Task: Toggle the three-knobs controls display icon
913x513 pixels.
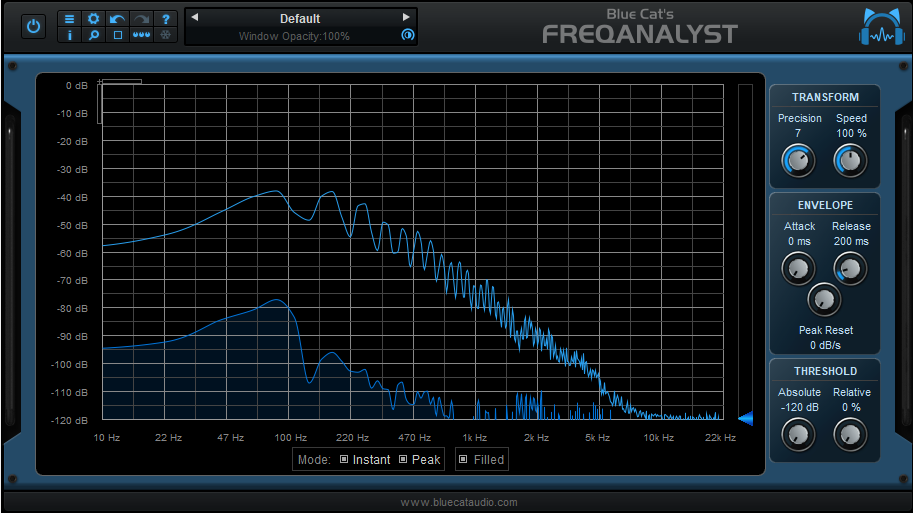Action: [141, 35]
